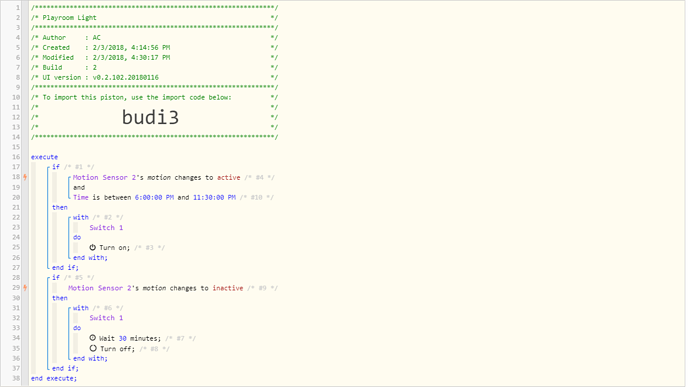This screenshot has width=690, height=391.
Task: Click 'end with;' on line 26
Action: click(x=90, y=258)
